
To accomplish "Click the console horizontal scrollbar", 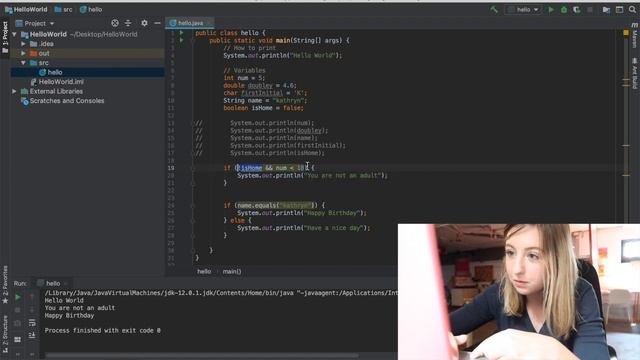I will point(202,356).
